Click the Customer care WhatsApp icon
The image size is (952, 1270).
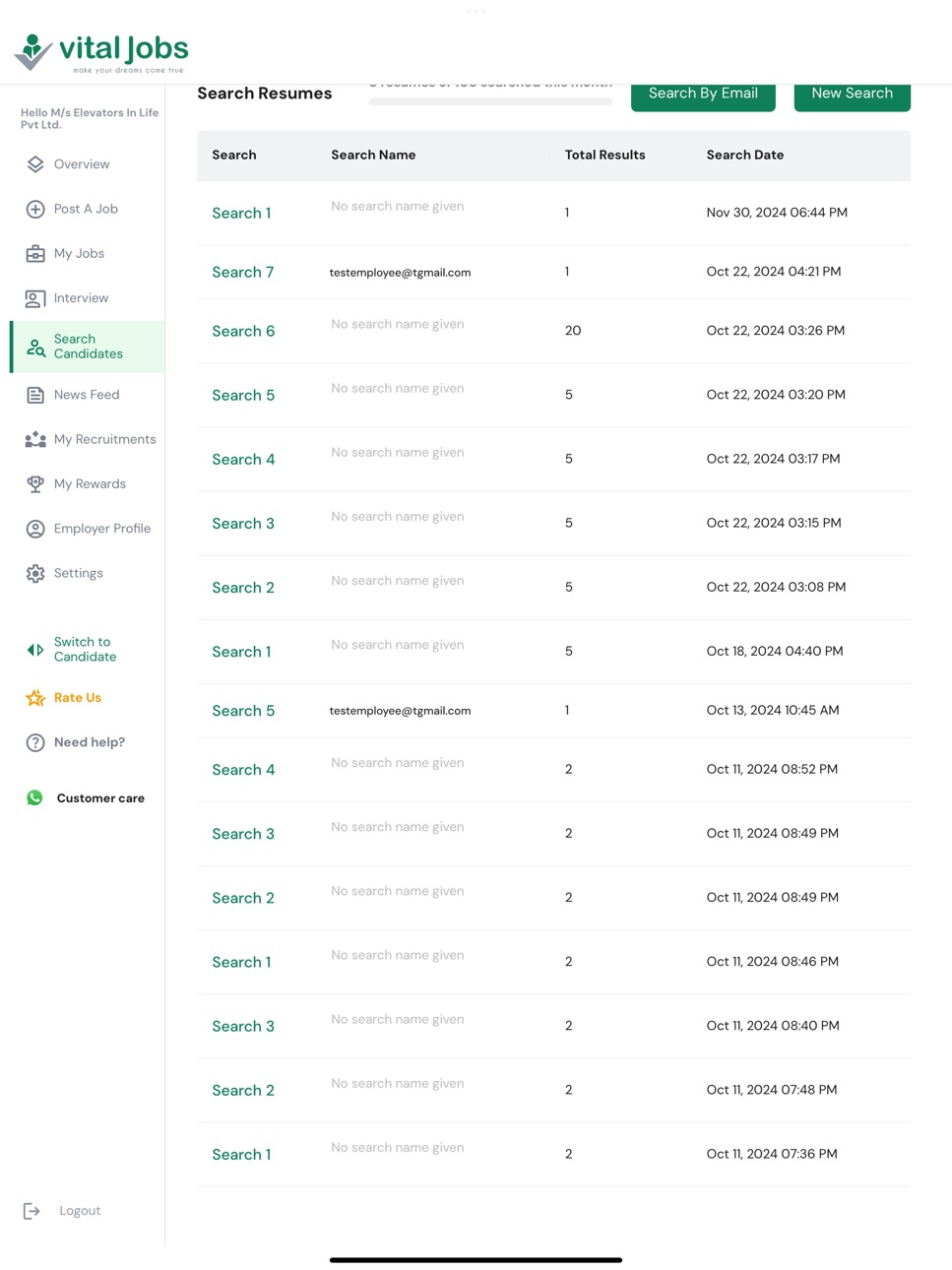[x=35, y=797]
